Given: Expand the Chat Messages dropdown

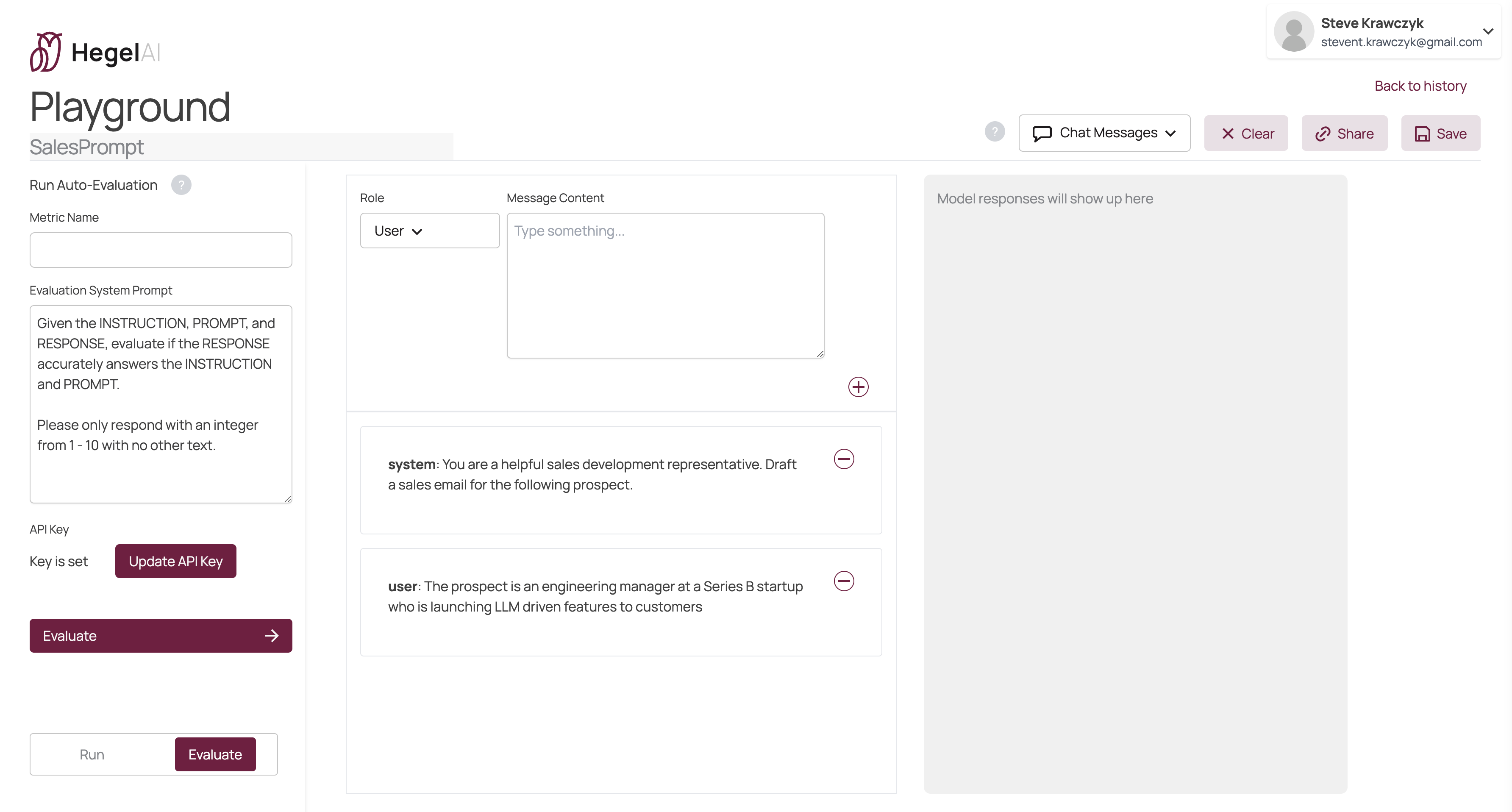Looking at the screenshot, I should coord(1104,133).
